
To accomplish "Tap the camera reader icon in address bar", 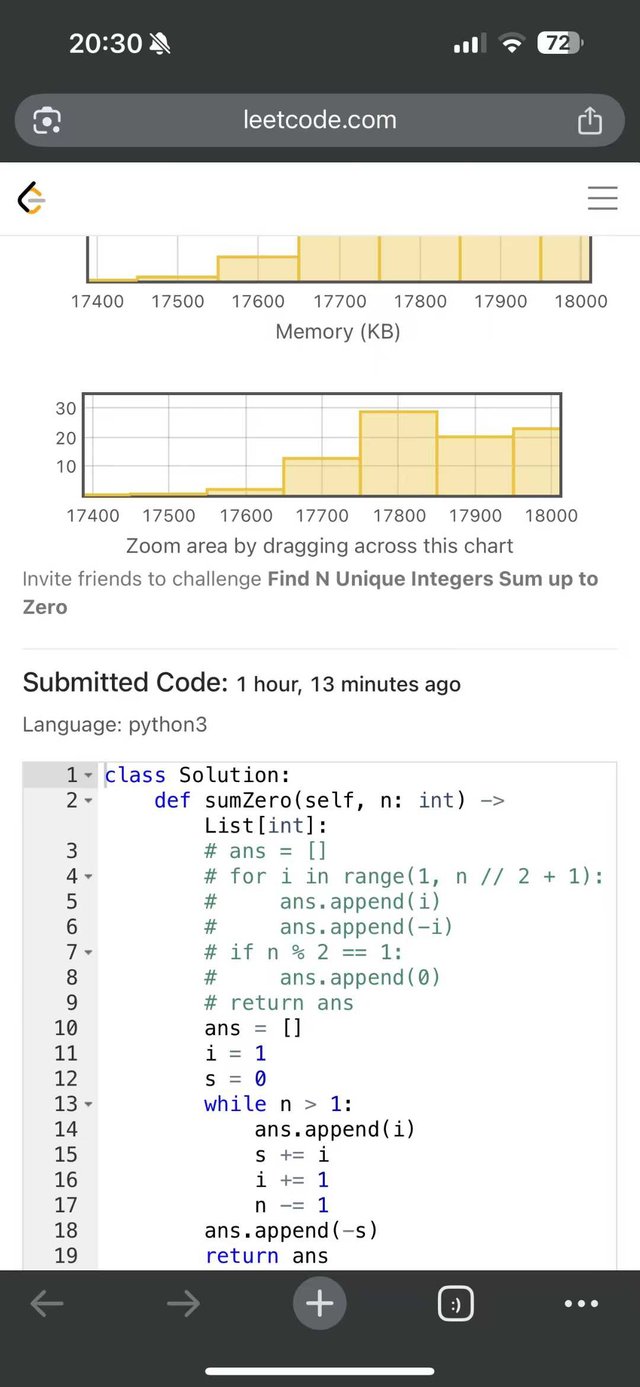I will click(47, 121).
